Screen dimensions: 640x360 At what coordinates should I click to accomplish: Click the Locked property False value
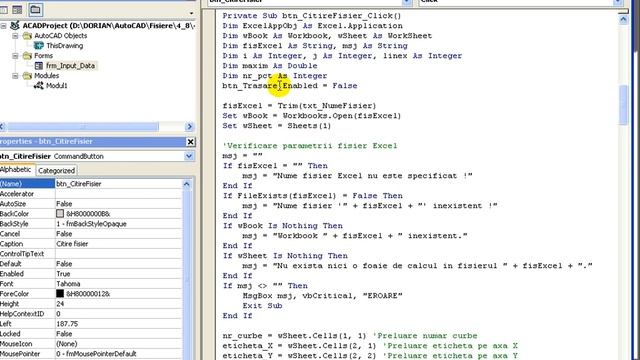64,334
